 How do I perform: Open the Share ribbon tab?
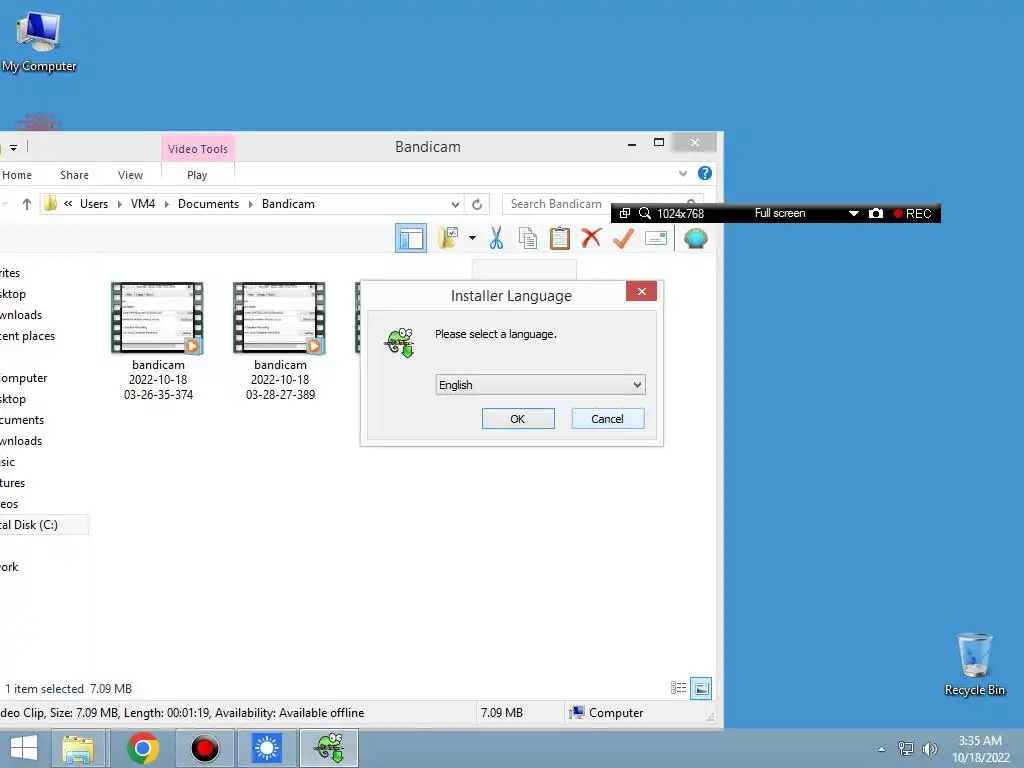tap(74, 175)
